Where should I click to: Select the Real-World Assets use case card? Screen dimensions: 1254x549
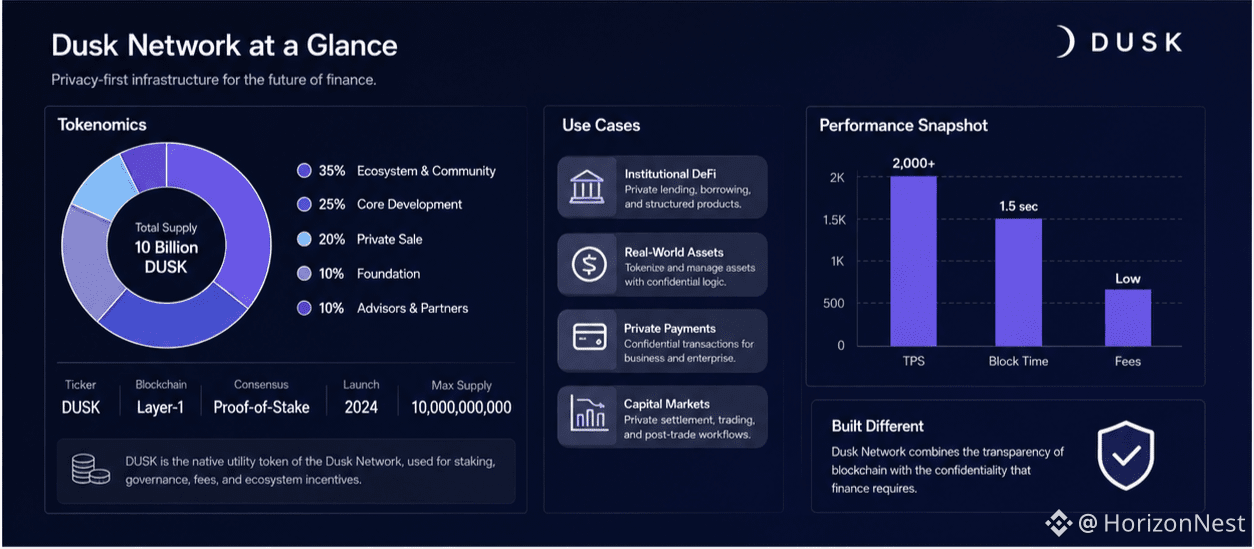tap(662, 265)
